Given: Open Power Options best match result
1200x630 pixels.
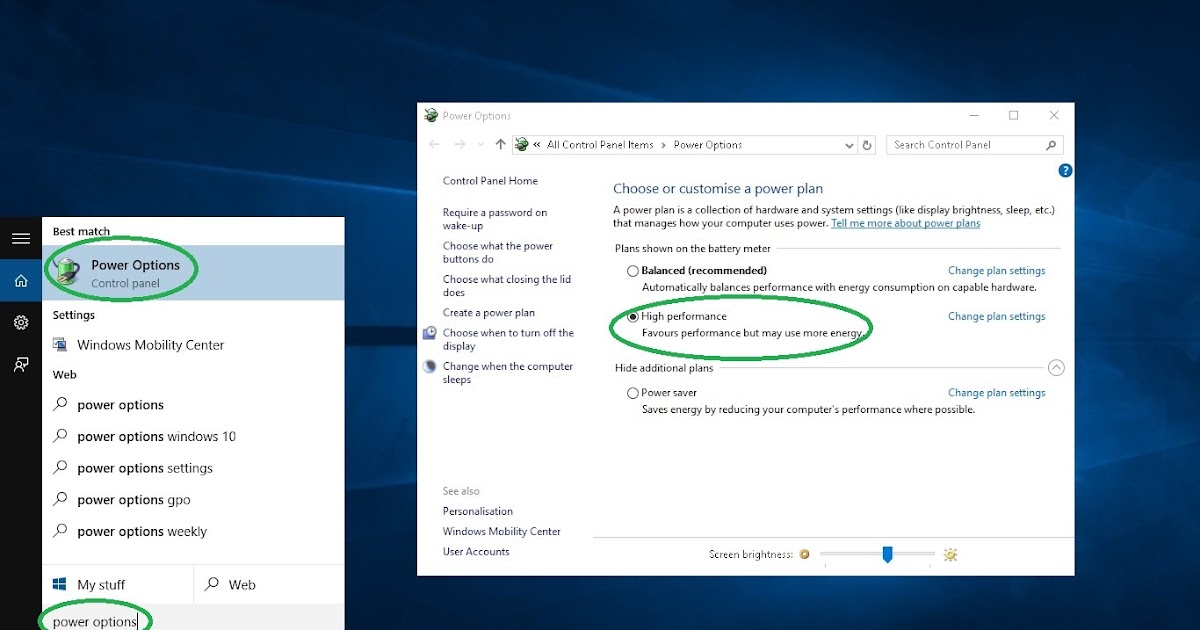Looking at the screenshot, I should 193,273.
